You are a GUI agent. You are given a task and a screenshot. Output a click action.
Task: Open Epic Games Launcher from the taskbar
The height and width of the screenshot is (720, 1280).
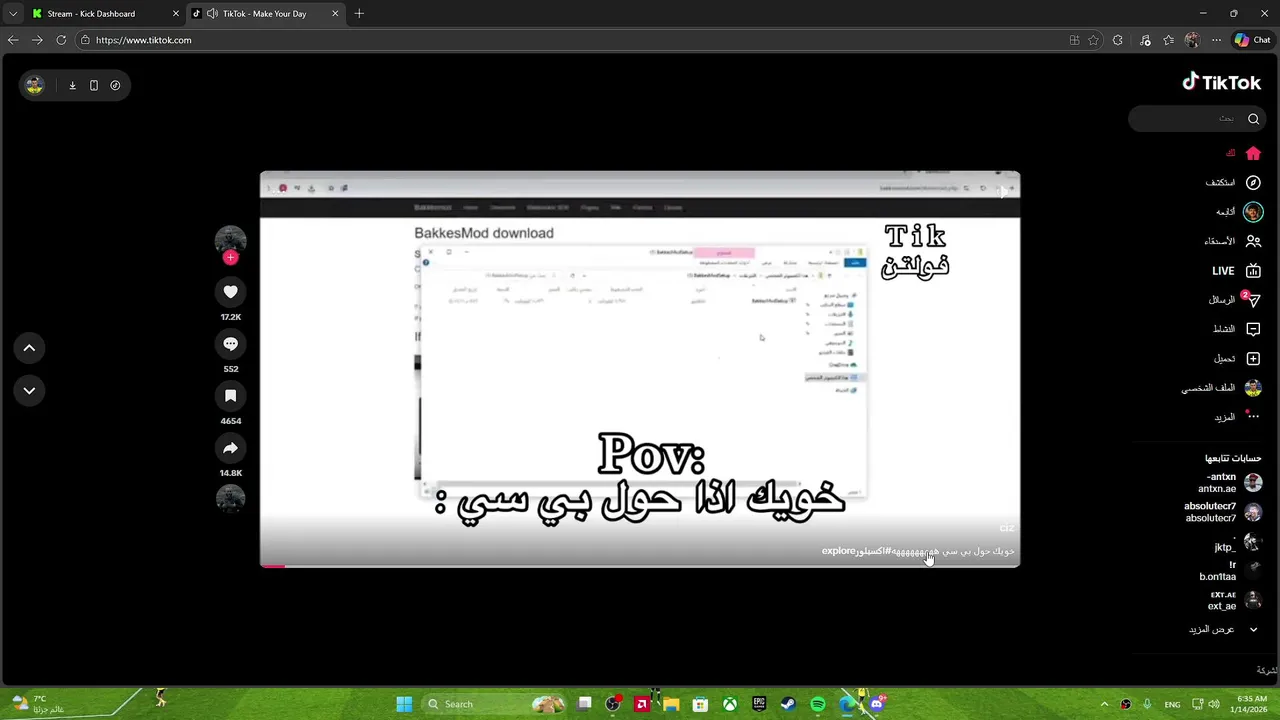(x=759, y=704)
